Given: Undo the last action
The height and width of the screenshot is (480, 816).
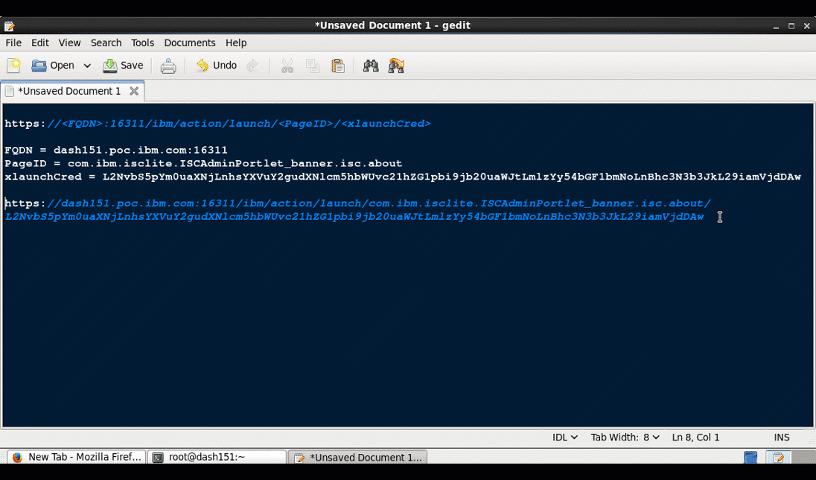Looking at the screenshot, I should click(216, 66).
